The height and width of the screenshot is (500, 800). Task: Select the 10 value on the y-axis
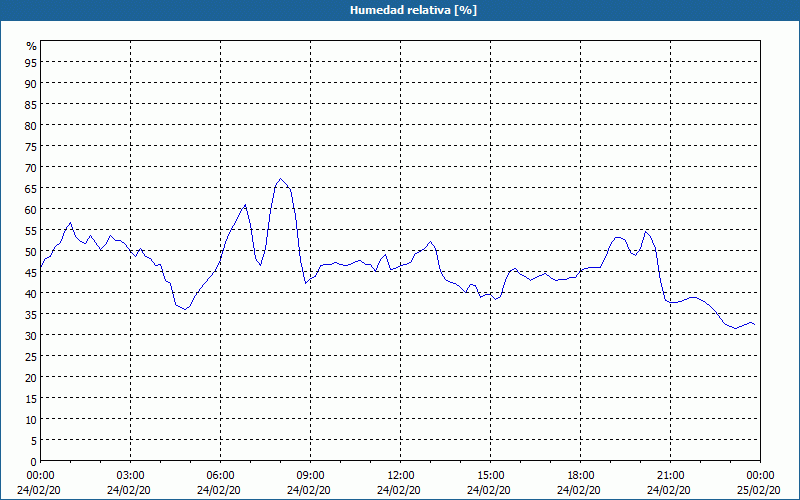pyautogui.click(x=31, y=419)
